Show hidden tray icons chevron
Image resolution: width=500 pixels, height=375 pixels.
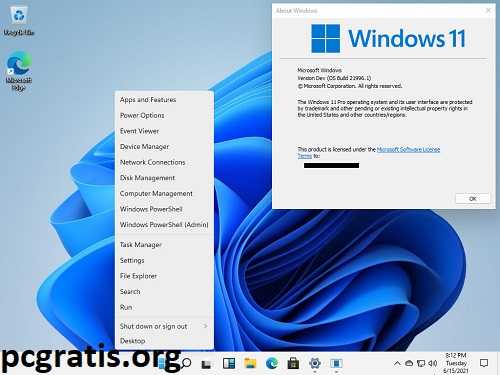(x=397, y=363)
